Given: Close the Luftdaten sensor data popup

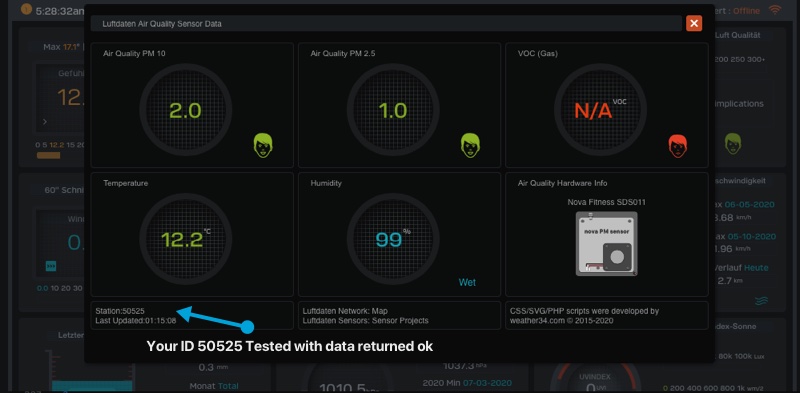Looking at the screenshot, I should pos(694,23).
